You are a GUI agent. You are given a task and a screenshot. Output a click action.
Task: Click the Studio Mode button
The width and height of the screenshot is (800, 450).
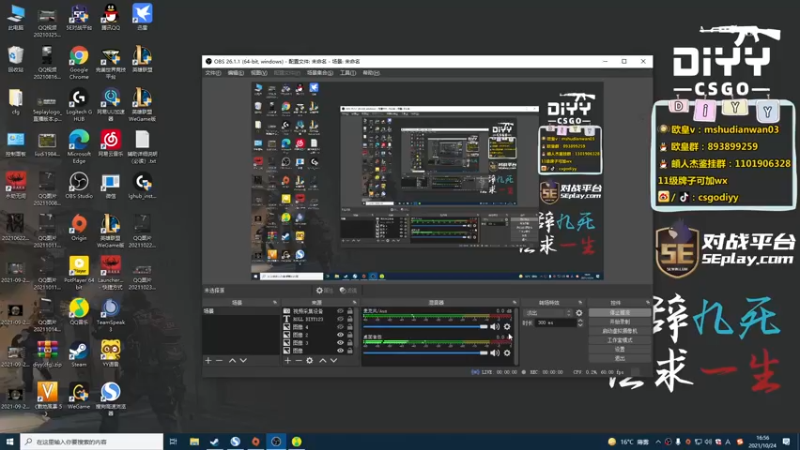click(619, 340)
